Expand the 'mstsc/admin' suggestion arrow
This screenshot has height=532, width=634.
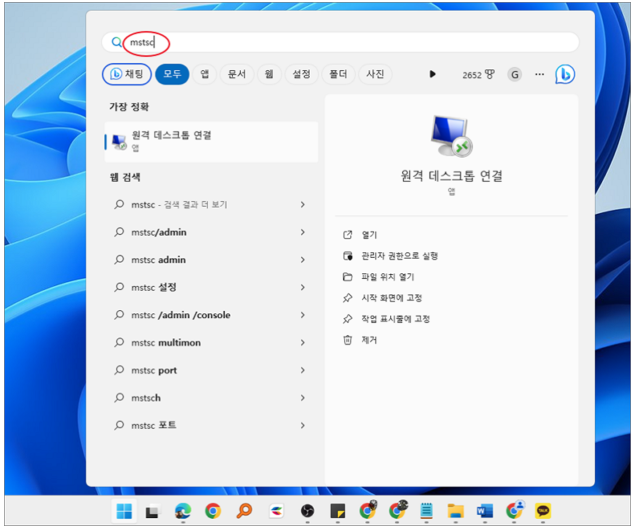[302, 233]
